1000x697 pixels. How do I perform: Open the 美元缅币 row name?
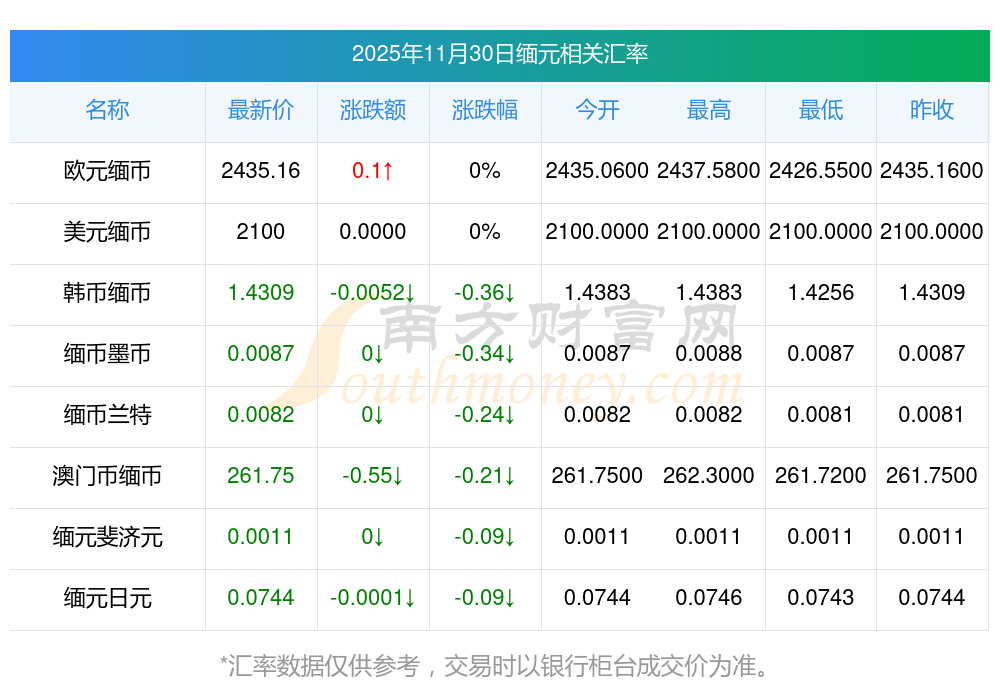point(107,232)
